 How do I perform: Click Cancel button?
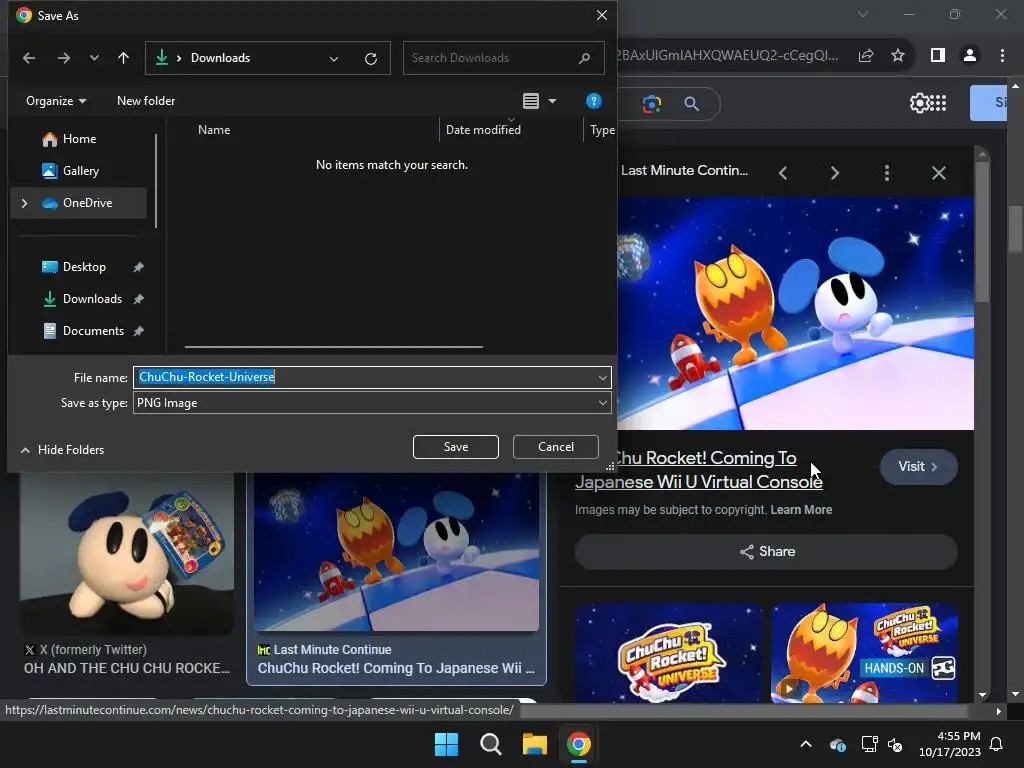tap(556, 447)
